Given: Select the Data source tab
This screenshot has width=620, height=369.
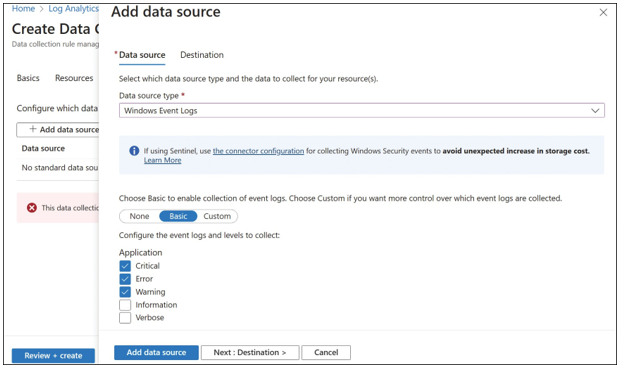Looking at the screenshot, I should [x=142, y=55].
